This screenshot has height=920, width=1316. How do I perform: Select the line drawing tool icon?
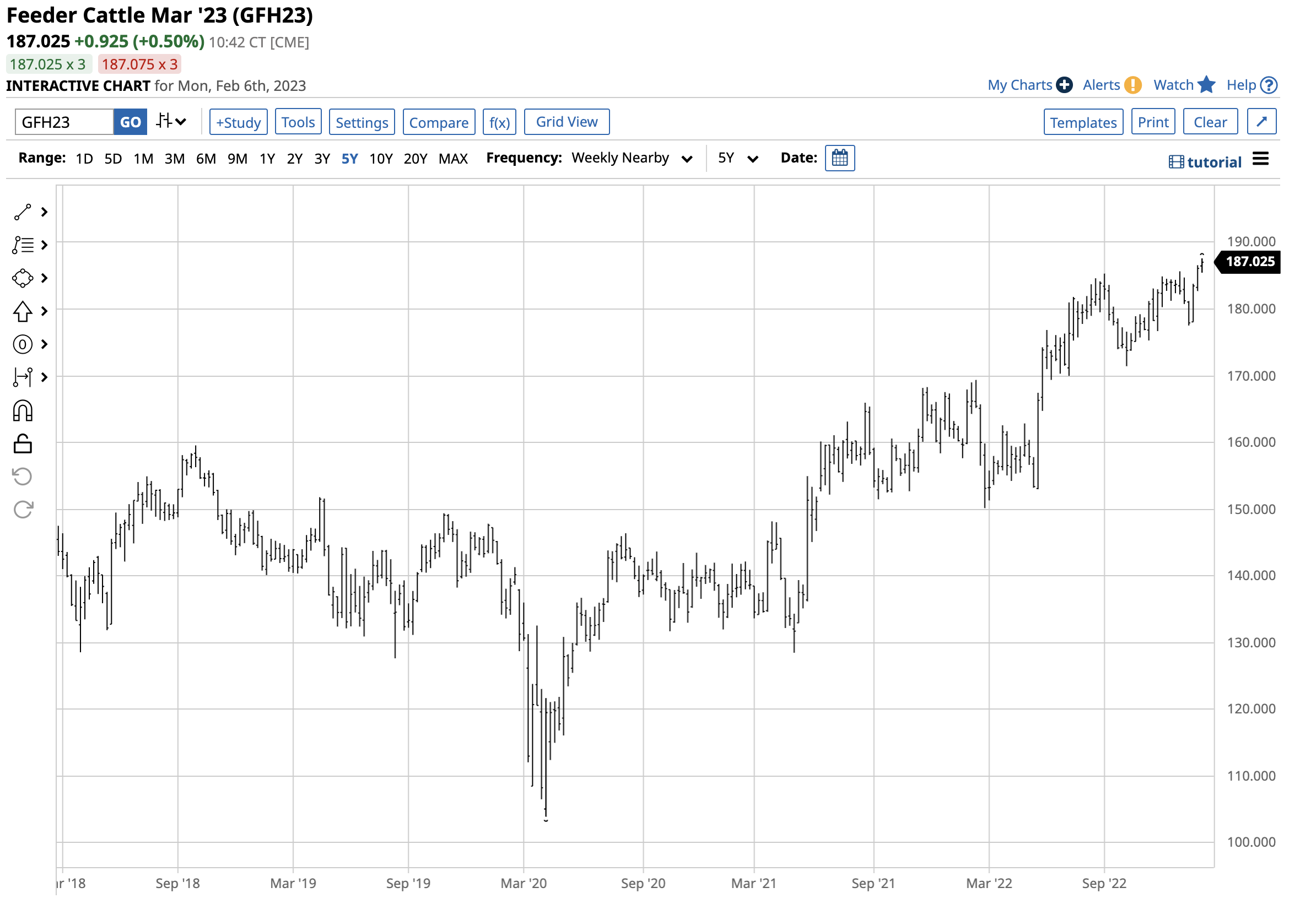click(23, 213)
